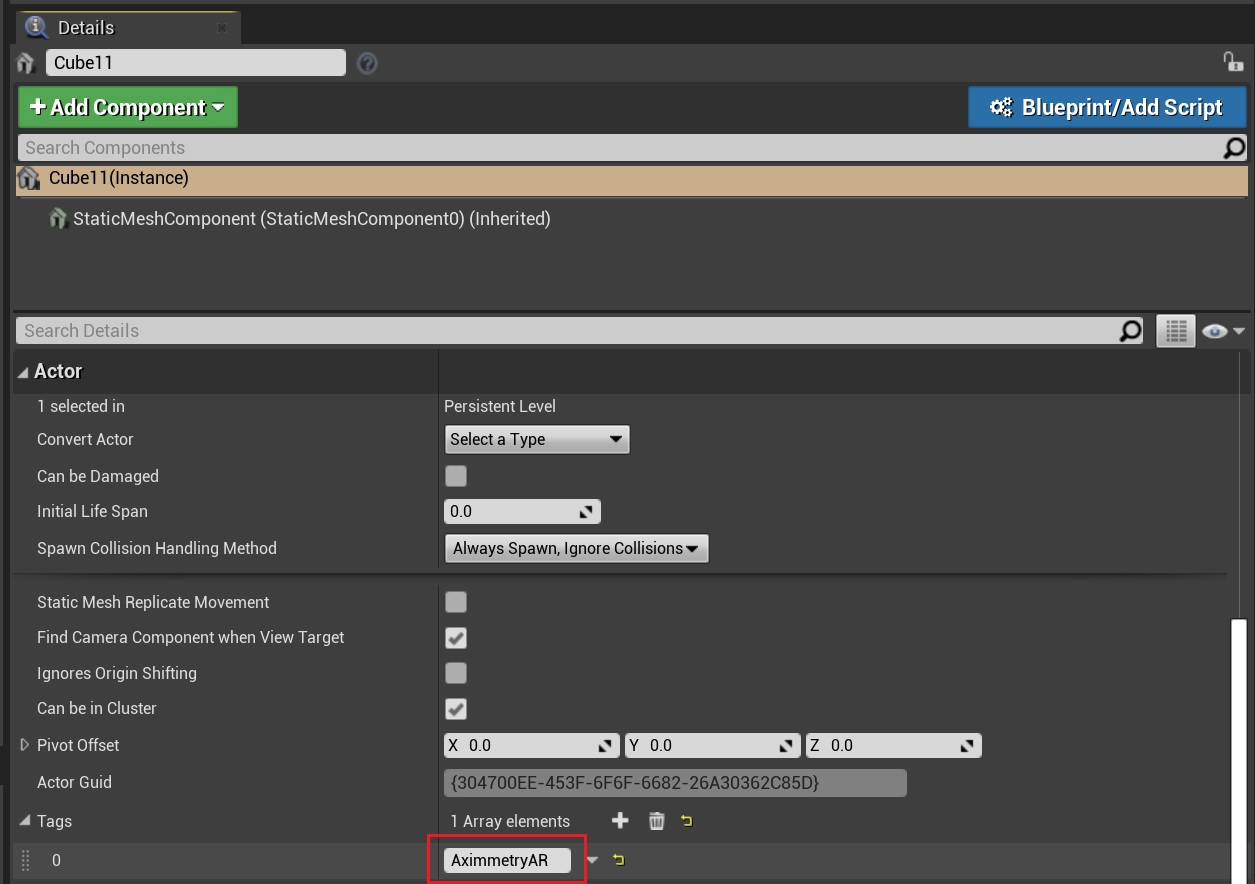Toggle Static Mesh Replicate Movement checkbox

(456, 602)
